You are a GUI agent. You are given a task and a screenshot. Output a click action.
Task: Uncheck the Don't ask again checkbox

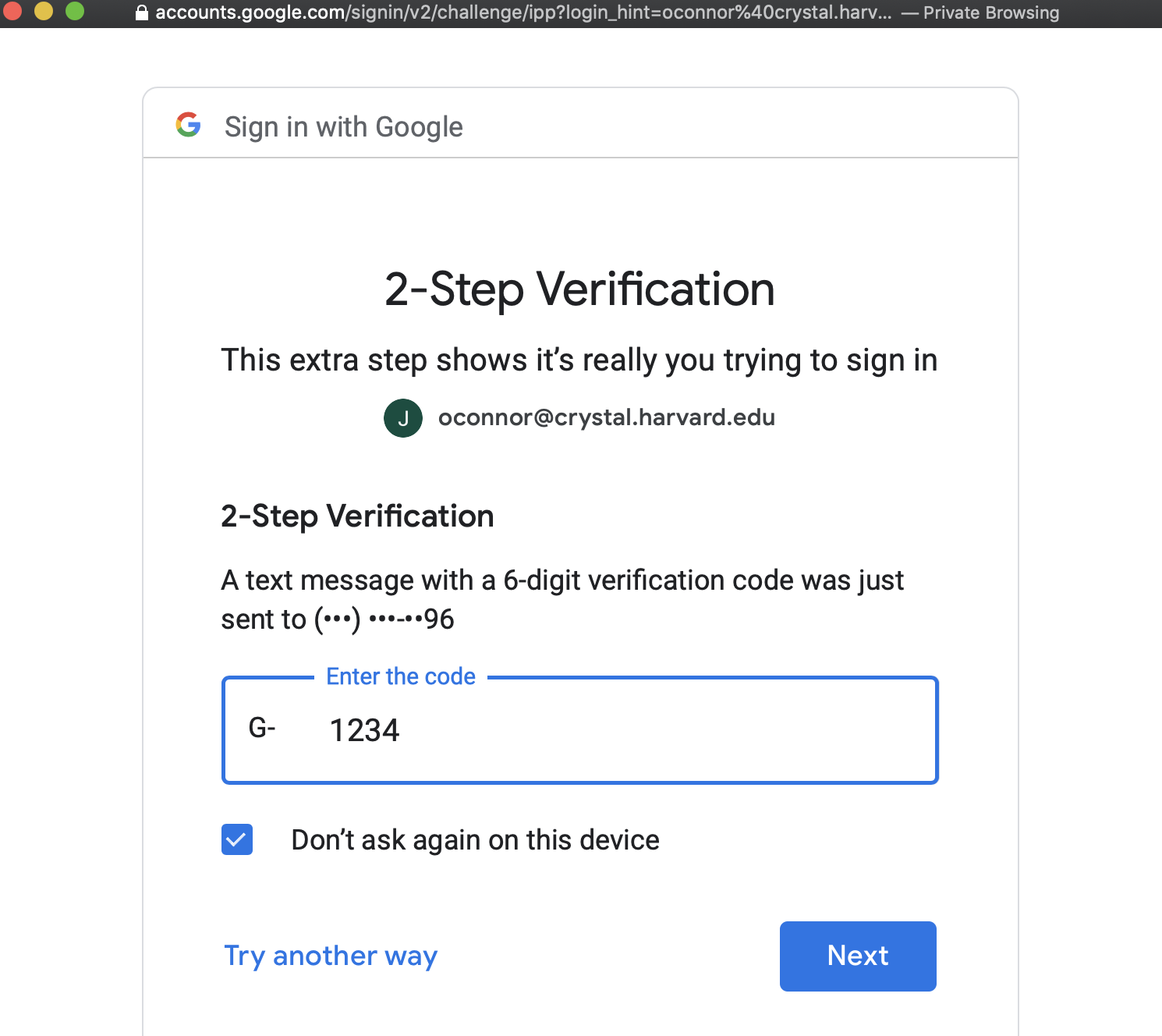click(x=237, y=839)
